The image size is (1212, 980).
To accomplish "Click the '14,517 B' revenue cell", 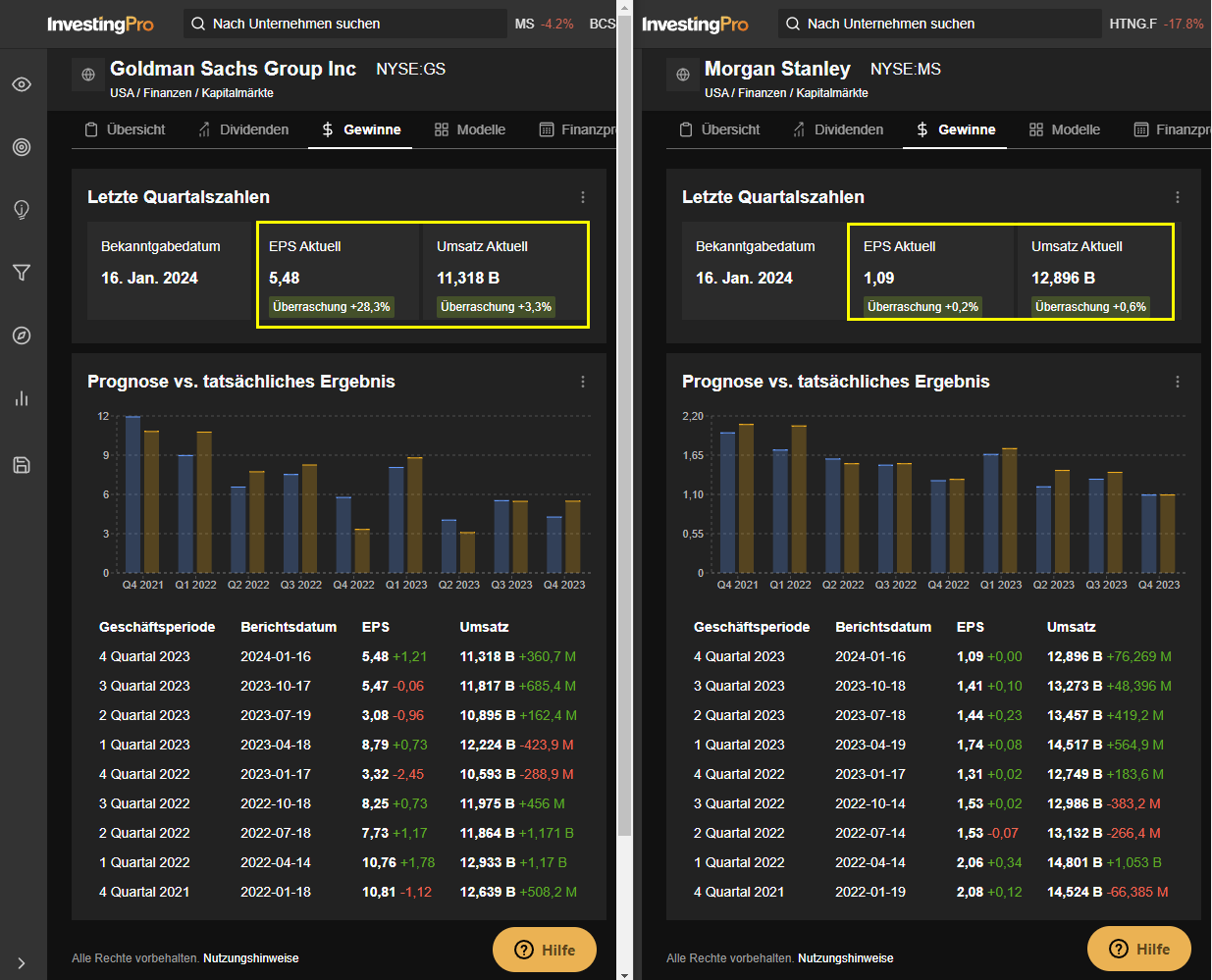I will tap(1075, 745).
